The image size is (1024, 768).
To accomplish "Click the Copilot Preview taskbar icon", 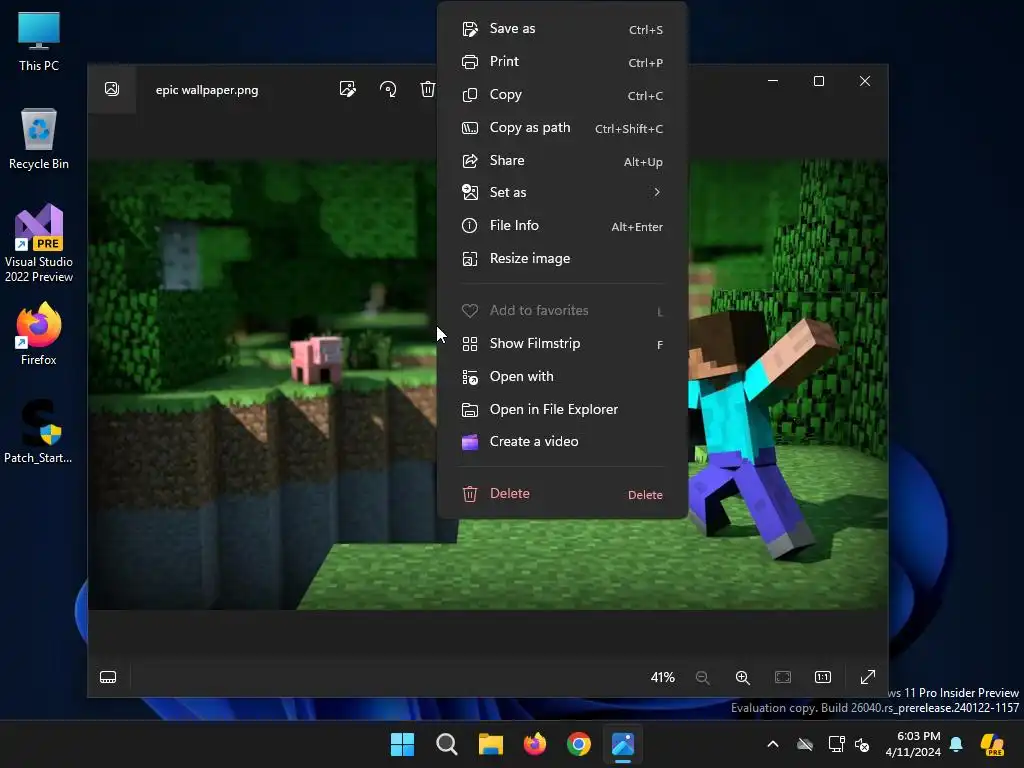I will coord(992,744).
